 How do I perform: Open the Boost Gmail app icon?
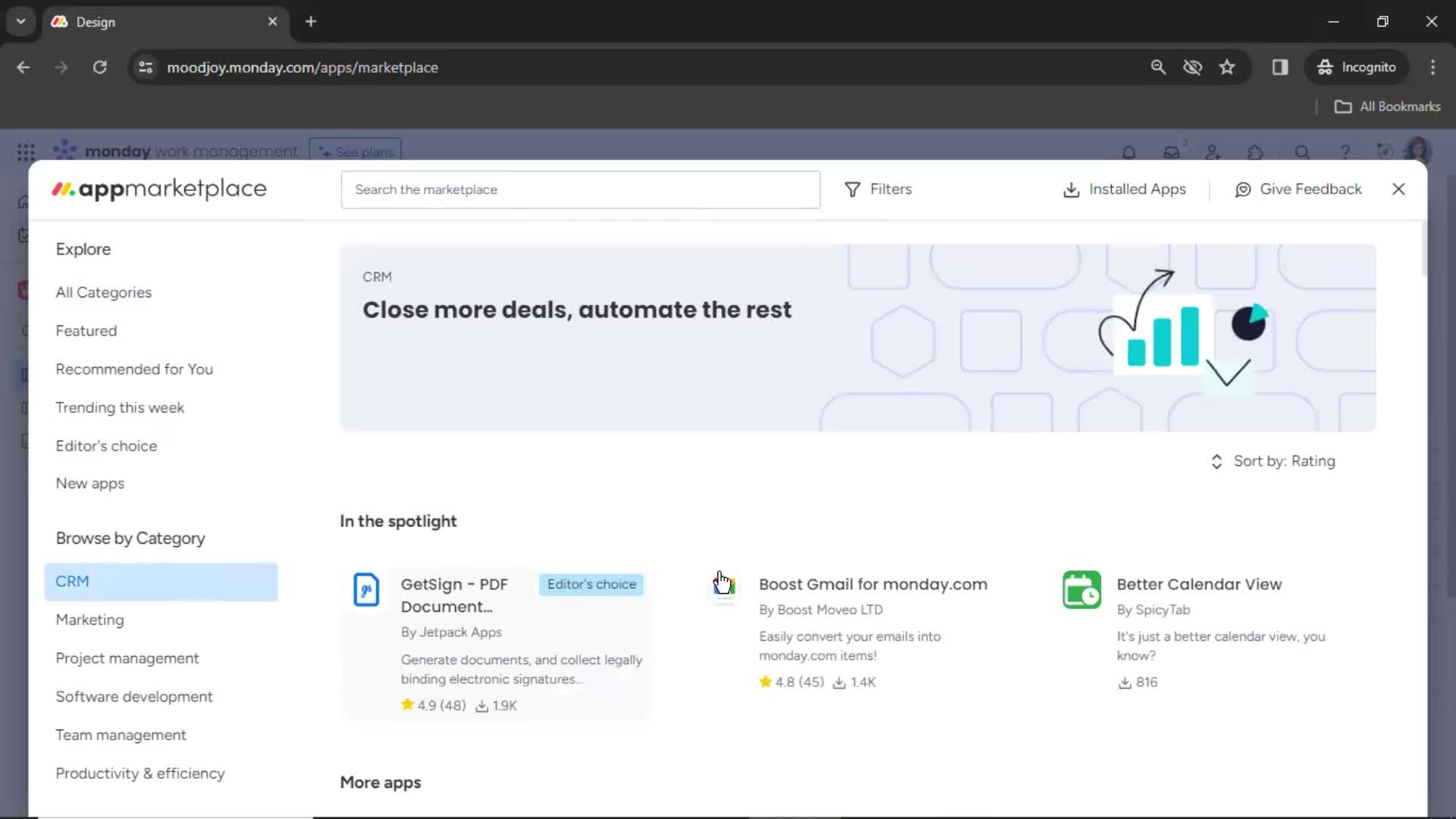click(x=724, y=588)
